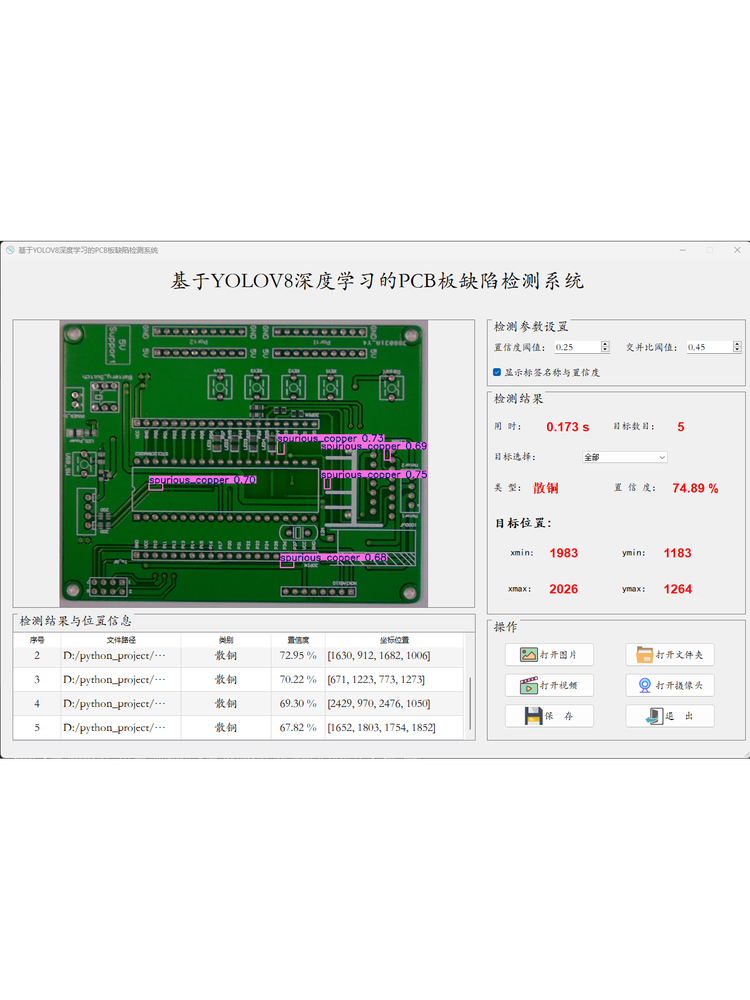Click the spurious_copper 0.70 label on image
Image resolution: width=750 pixels, height=1000 pixels.
203,480
